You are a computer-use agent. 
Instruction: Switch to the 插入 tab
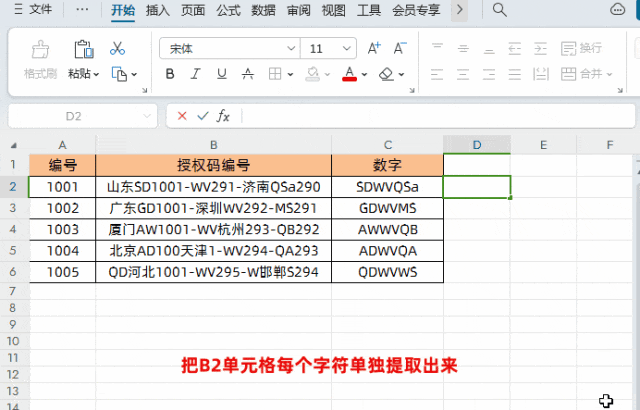pyautogui.click(x=157, y=10)
